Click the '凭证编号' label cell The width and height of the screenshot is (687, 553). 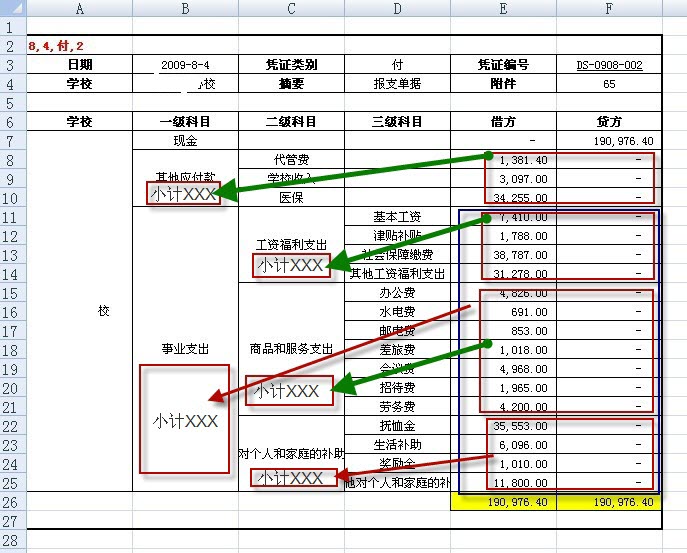[503, 64]
